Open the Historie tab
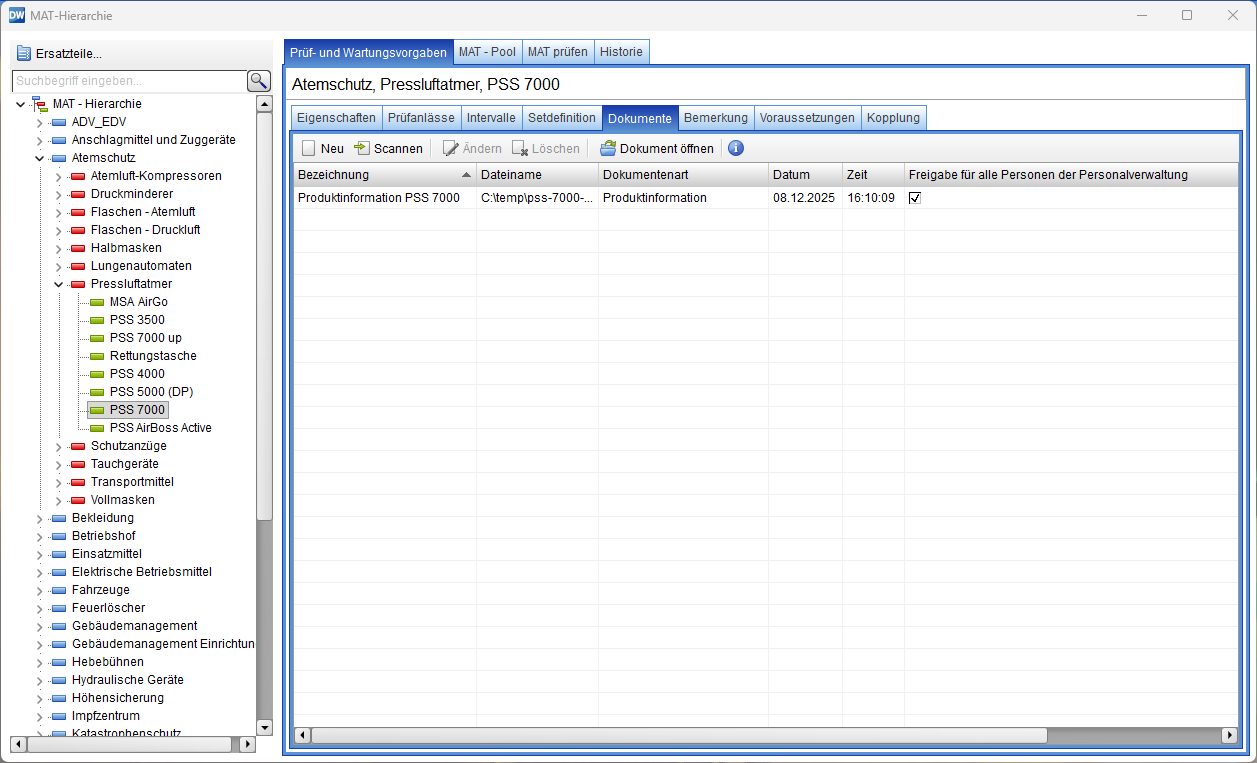The height and width of the screenshot is (763, 1257). click(621, 51)
